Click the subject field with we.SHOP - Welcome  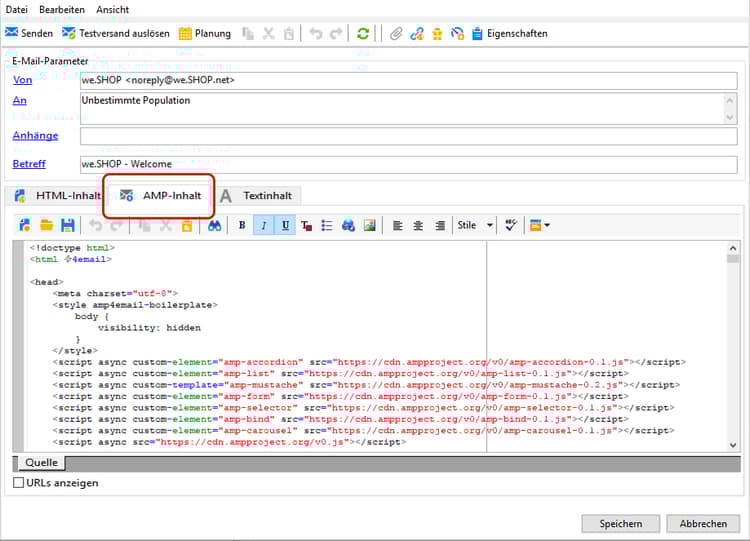[408, 165]
